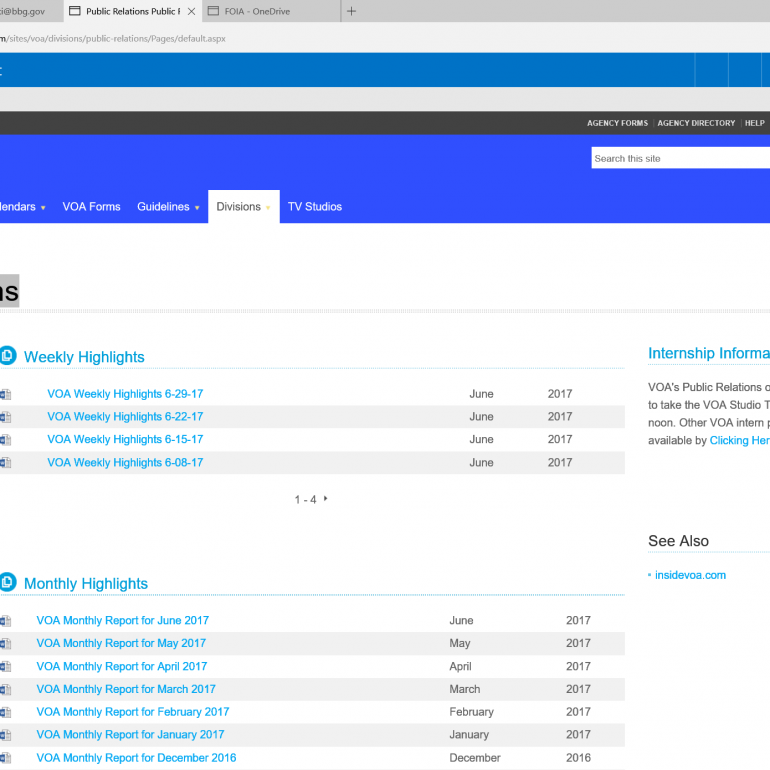Click document icon beside Monthly Report February 2017

5,712
